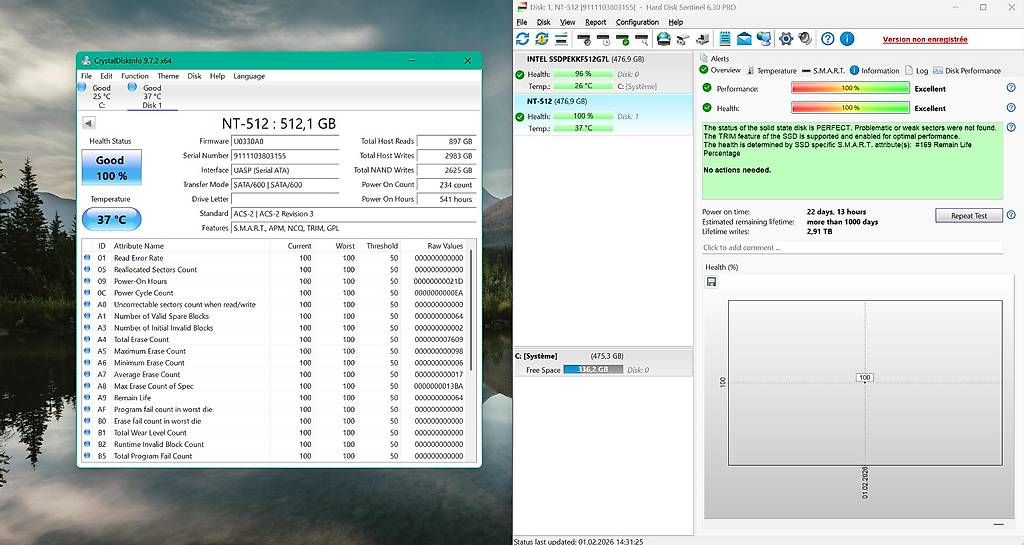Click the help icon beside the green status text

(1011, 127)
